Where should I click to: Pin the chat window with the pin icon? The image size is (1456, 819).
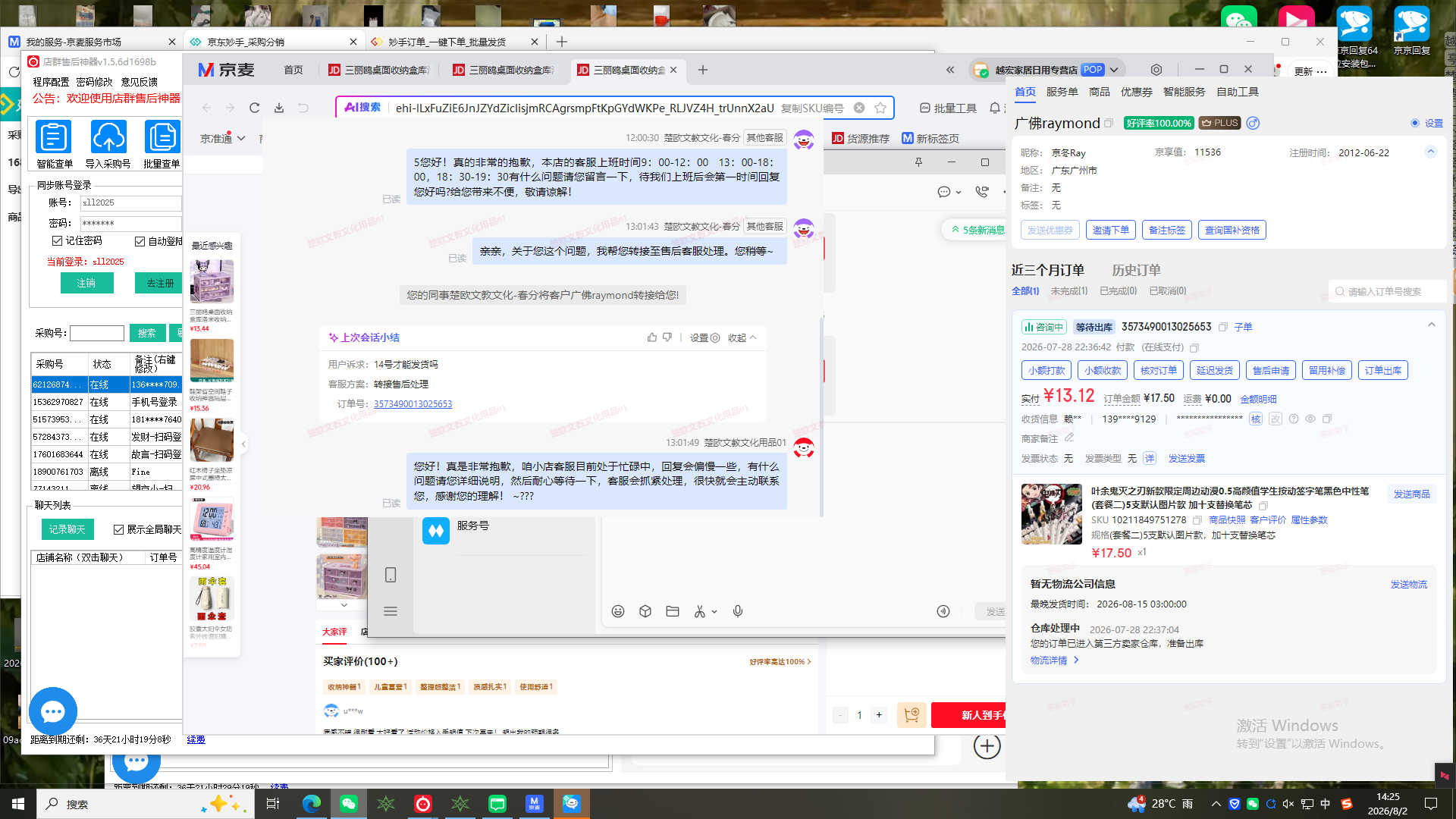click(918, 162)
